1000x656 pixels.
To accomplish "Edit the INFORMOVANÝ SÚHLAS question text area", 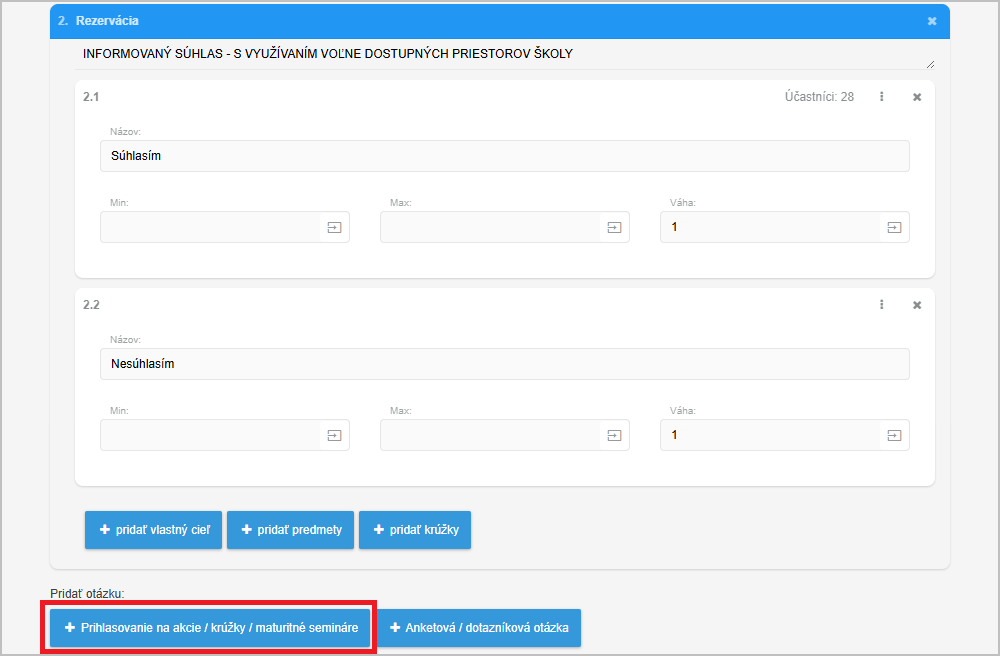I will [500, 54].
